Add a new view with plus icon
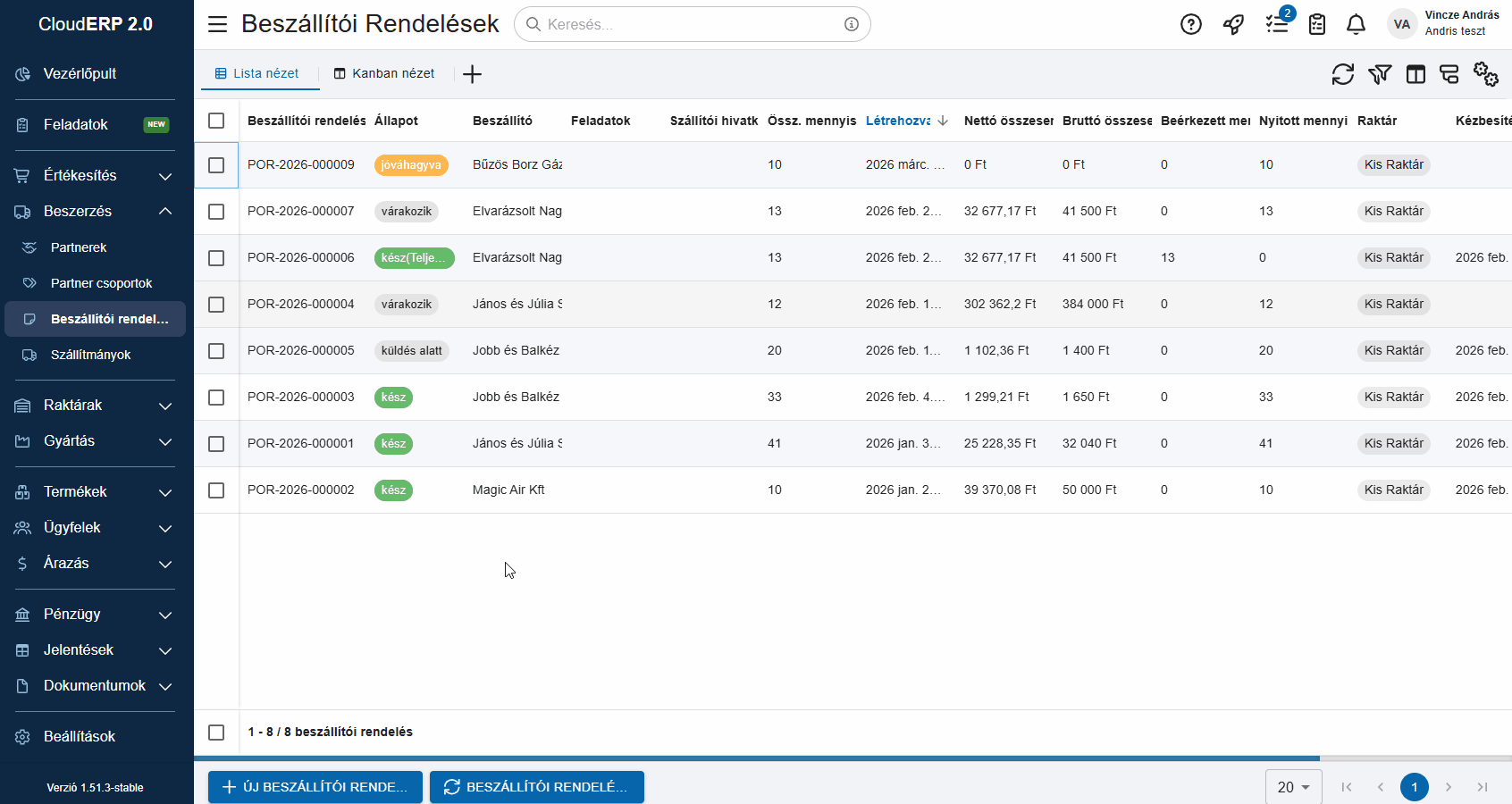 [473, 74]
